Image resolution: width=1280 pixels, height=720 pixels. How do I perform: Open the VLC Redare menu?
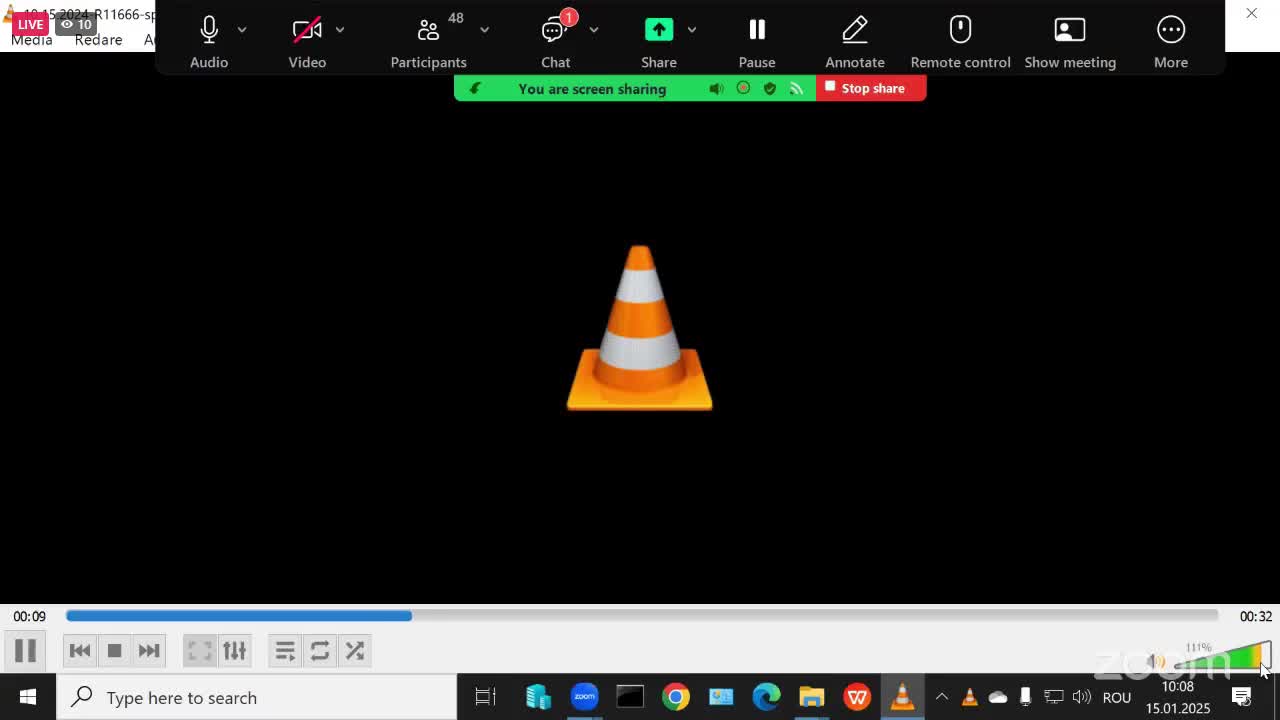click(x=98, y=40)
